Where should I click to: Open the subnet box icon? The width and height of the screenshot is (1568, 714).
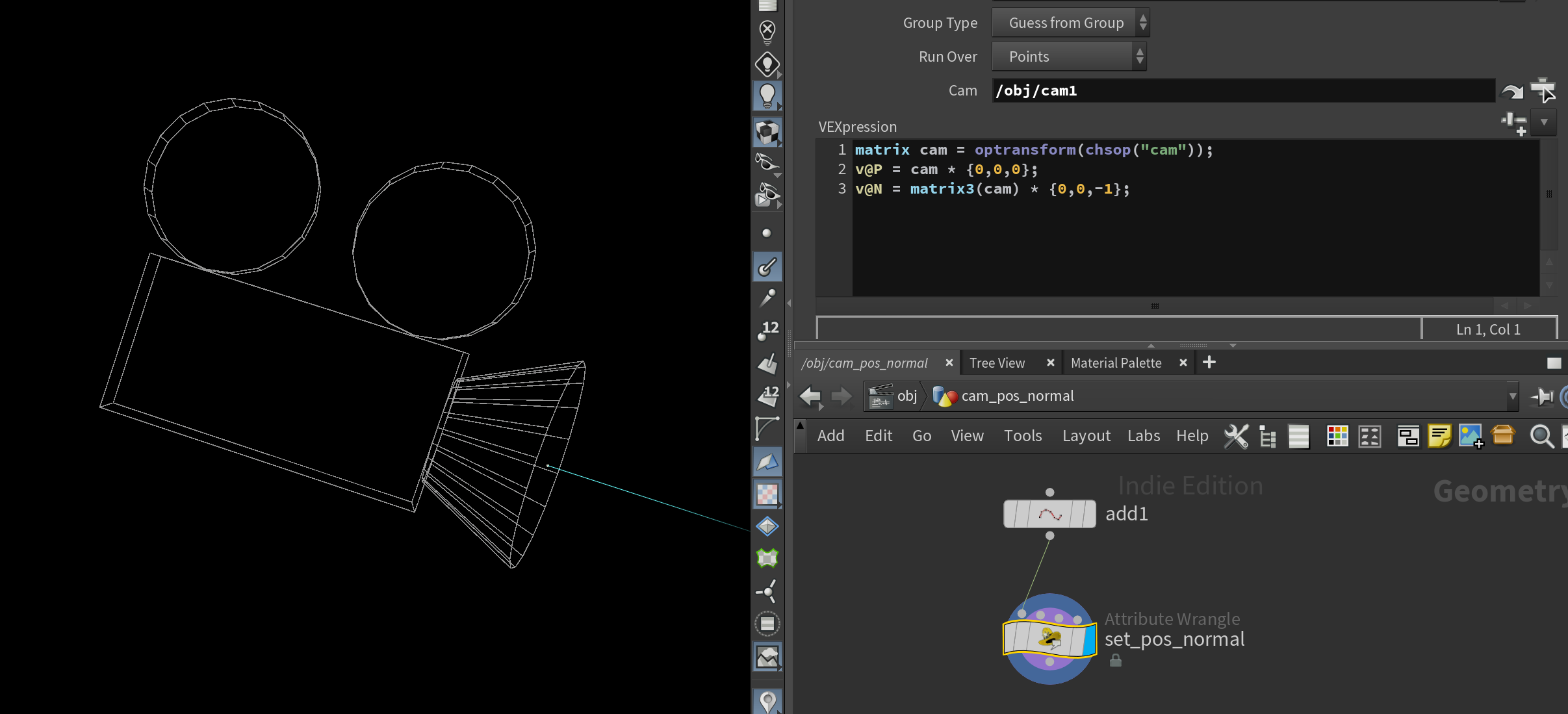pos(1502,435)
